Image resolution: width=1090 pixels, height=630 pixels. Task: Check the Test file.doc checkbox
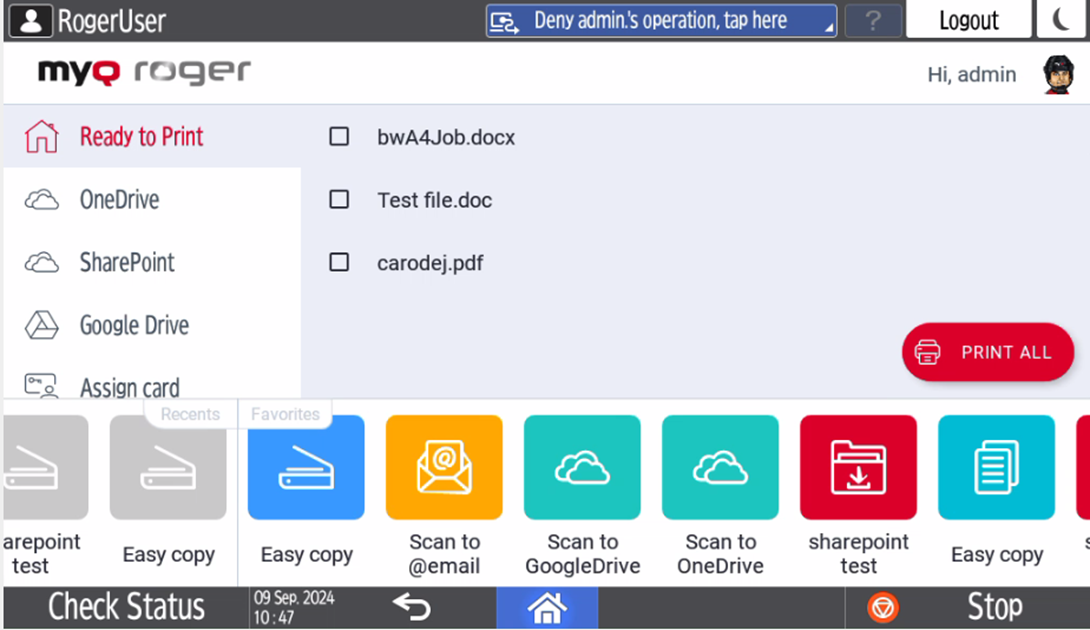tap(340, 200)
